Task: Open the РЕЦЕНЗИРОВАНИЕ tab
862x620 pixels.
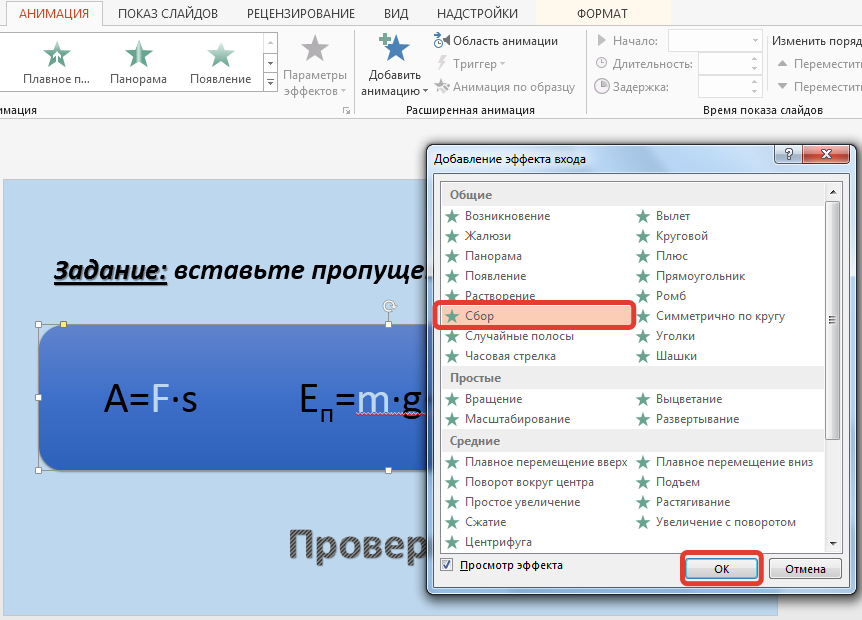Action: click(301, 13)
